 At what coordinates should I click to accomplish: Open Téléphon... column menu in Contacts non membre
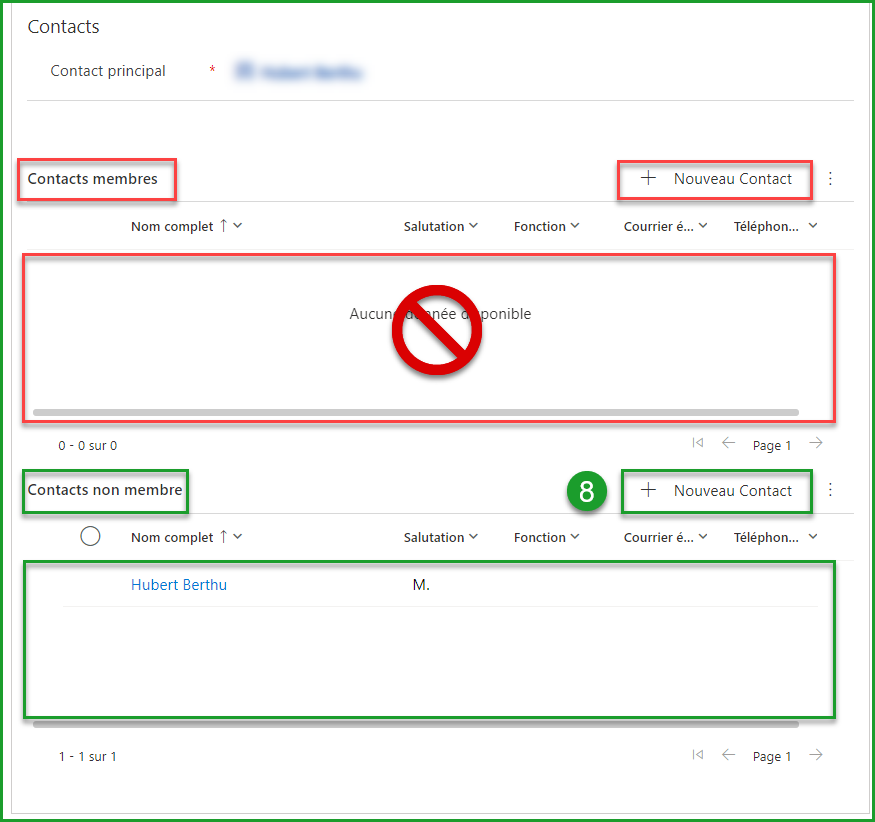pyautogui.click(x=775, y=537)
